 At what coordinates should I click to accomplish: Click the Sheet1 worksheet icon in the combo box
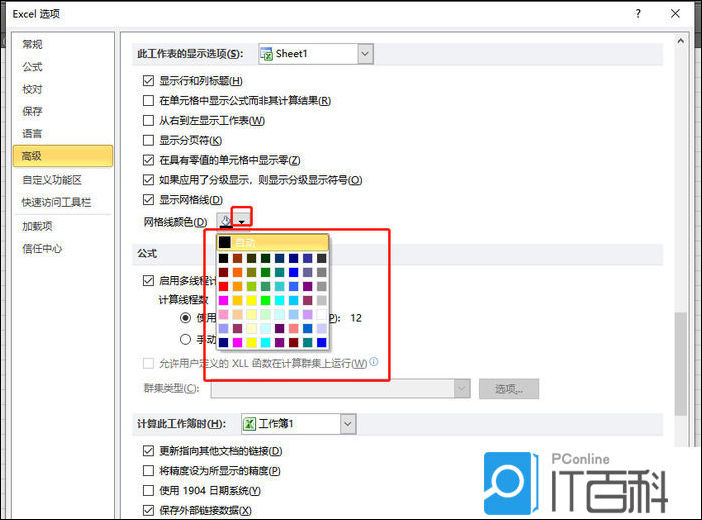(x=266, y=54)
